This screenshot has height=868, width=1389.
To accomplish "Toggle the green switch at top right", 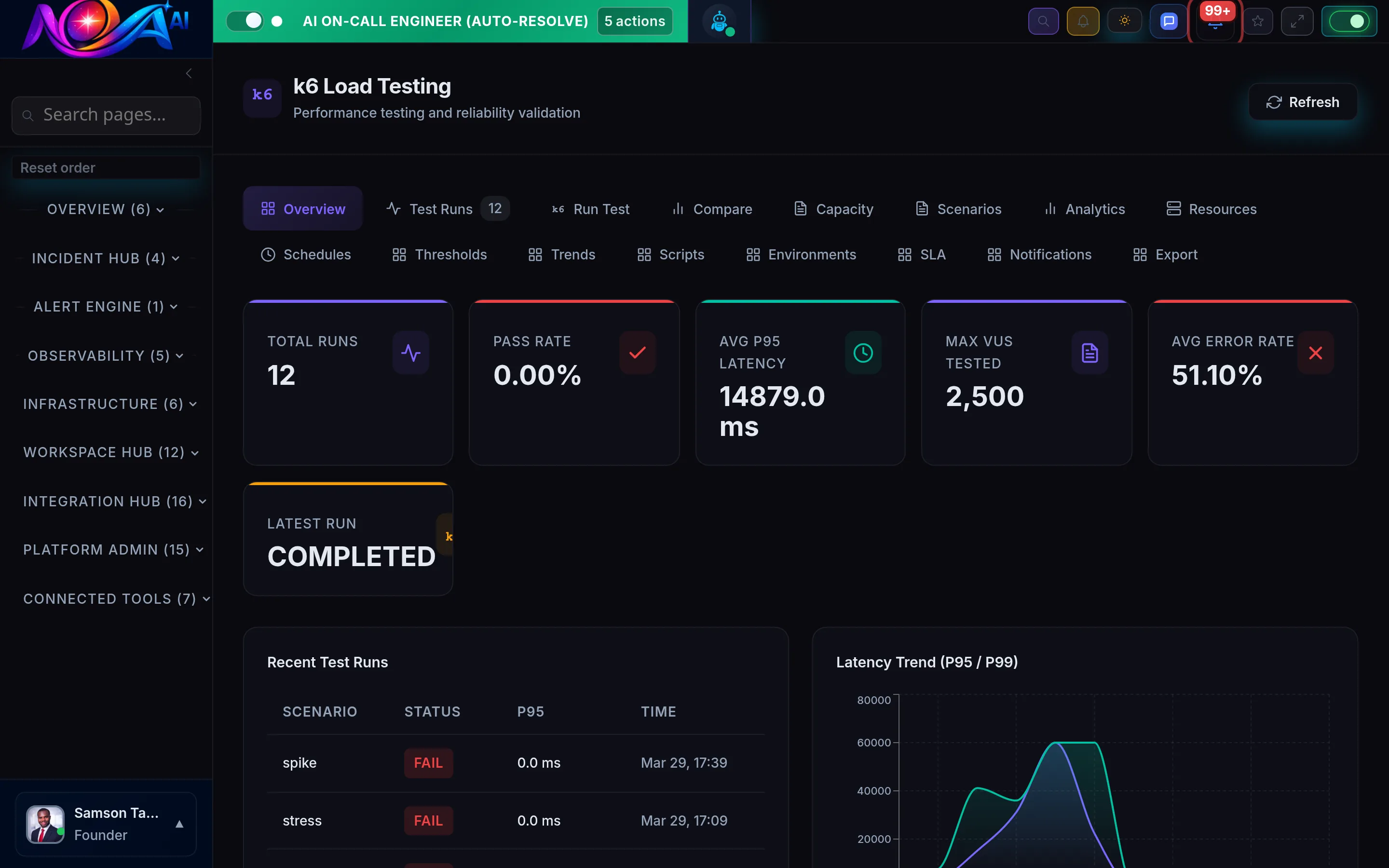I will tap(1348, 21).
